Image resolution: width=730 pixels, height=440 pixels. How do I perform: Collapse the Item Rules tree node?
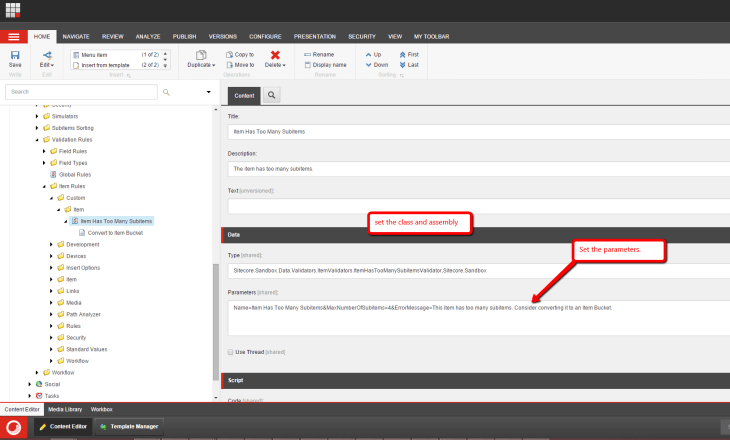coord(44,186)
